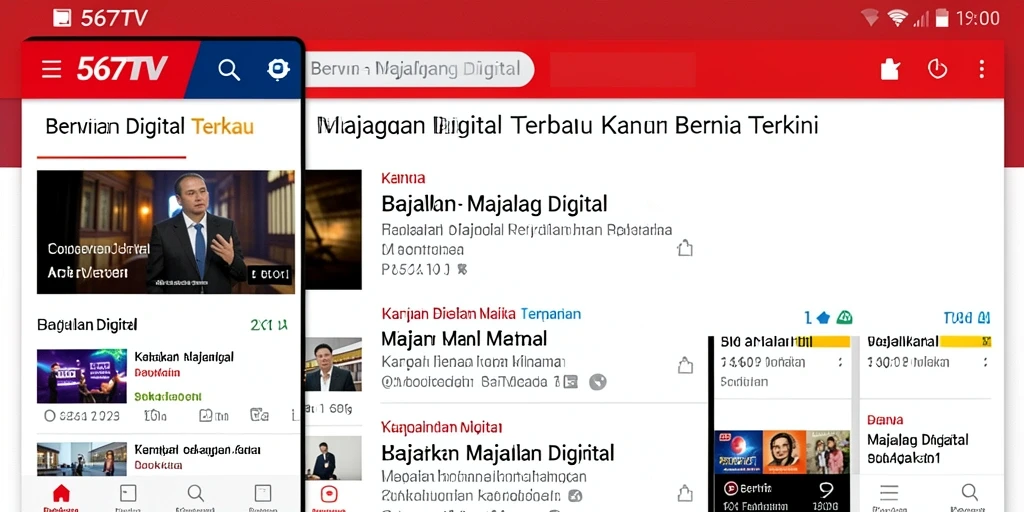Click the blue "TUd 04" label above the "Dejalkanal" card

(967, 318)
